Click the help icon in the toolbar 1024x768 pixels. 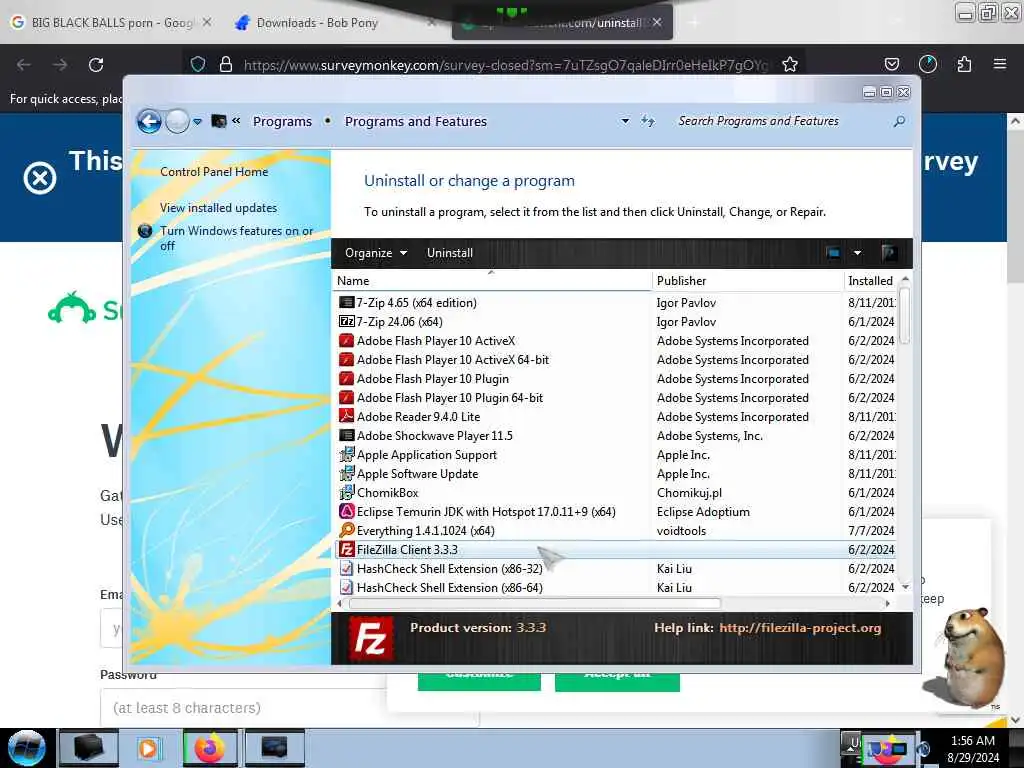coord(888,253)
